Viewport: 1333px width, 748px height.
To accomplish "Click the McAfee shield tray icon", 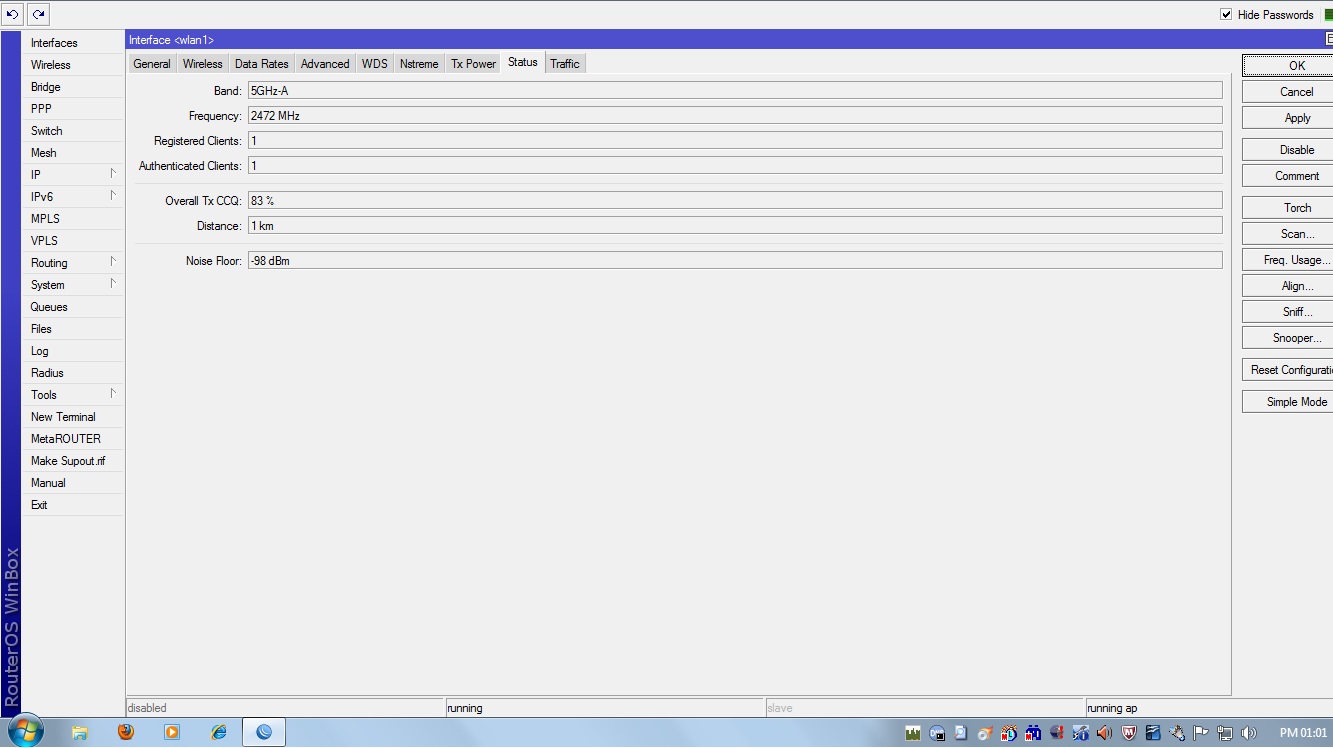I will pos(1128,733).
